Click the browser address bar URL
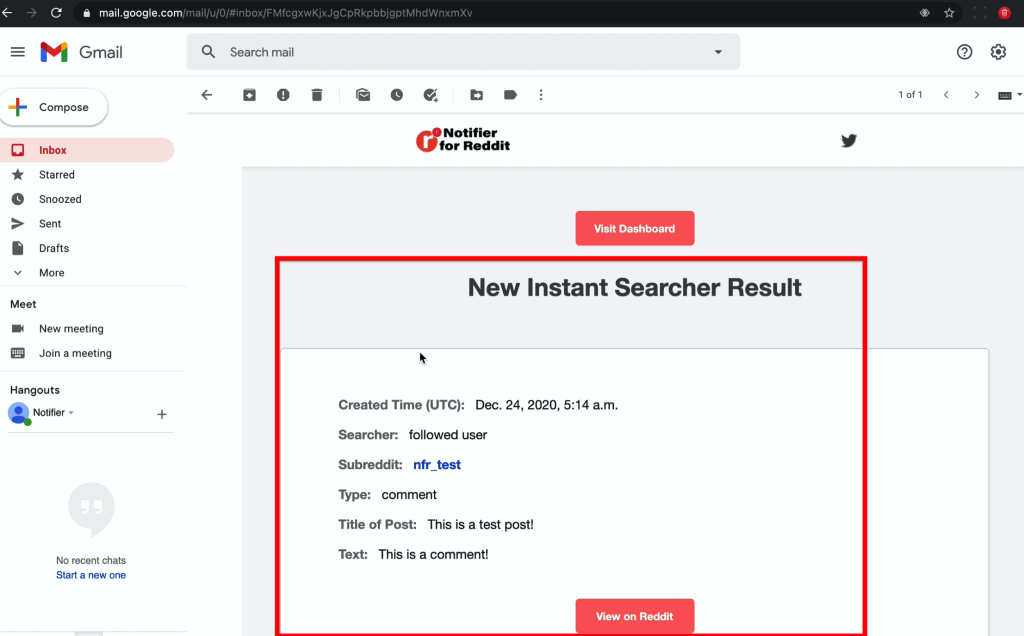The width and height of the screenshot is (1024, 636). (x=285, y=12)
